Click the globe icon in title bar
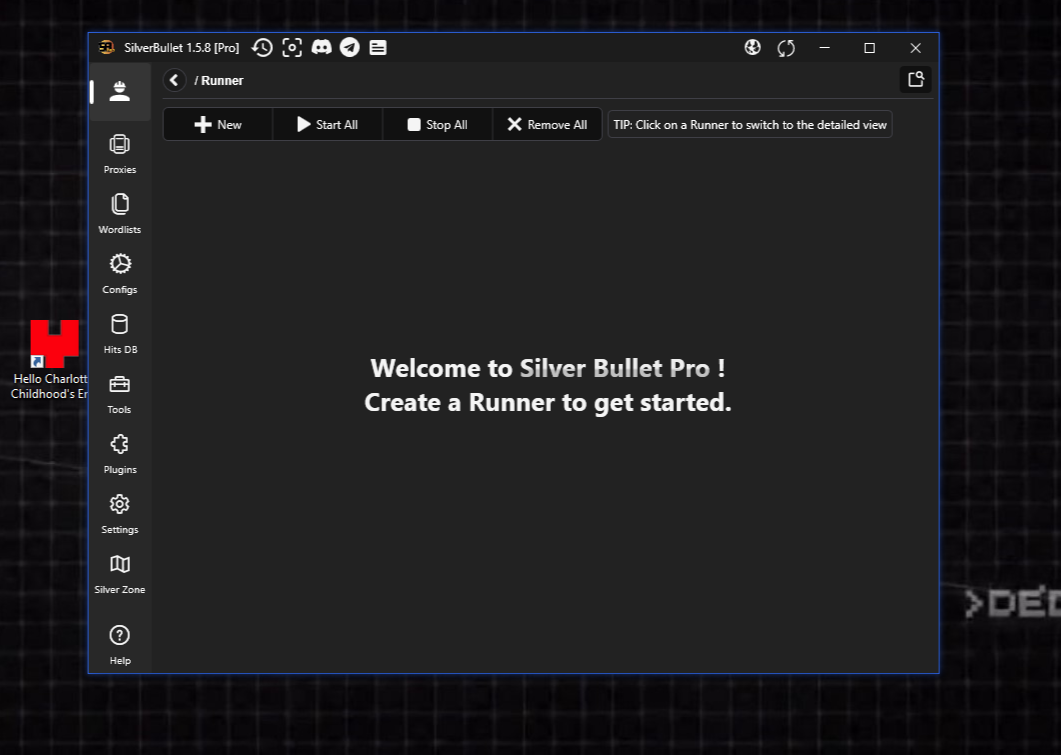 752,47
